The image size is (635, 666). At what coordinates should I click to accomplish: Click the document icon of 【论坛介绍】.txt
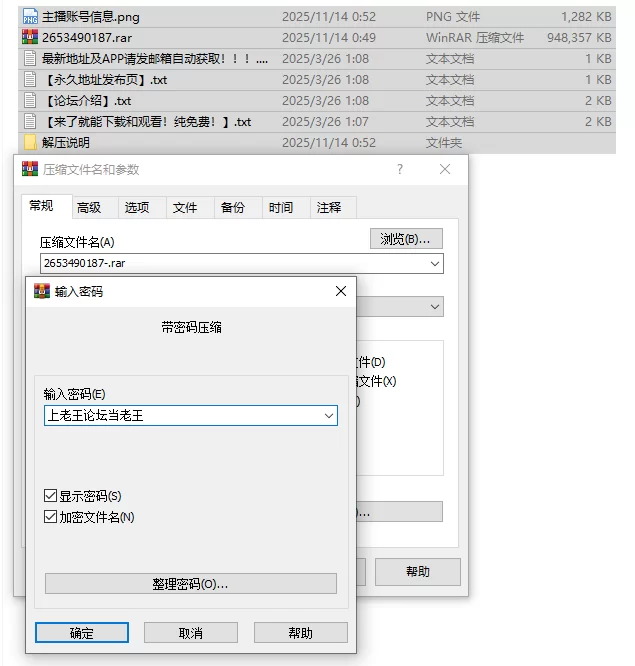[x=30, y=101]
